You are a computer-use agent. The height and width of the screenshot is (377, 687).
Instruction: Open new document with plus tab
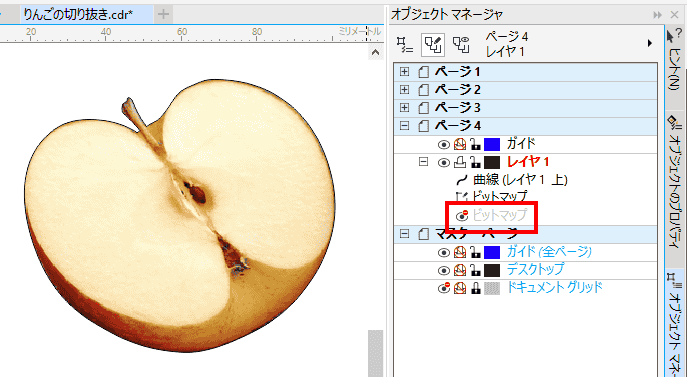pyautogui.click(x=163, y=14)
